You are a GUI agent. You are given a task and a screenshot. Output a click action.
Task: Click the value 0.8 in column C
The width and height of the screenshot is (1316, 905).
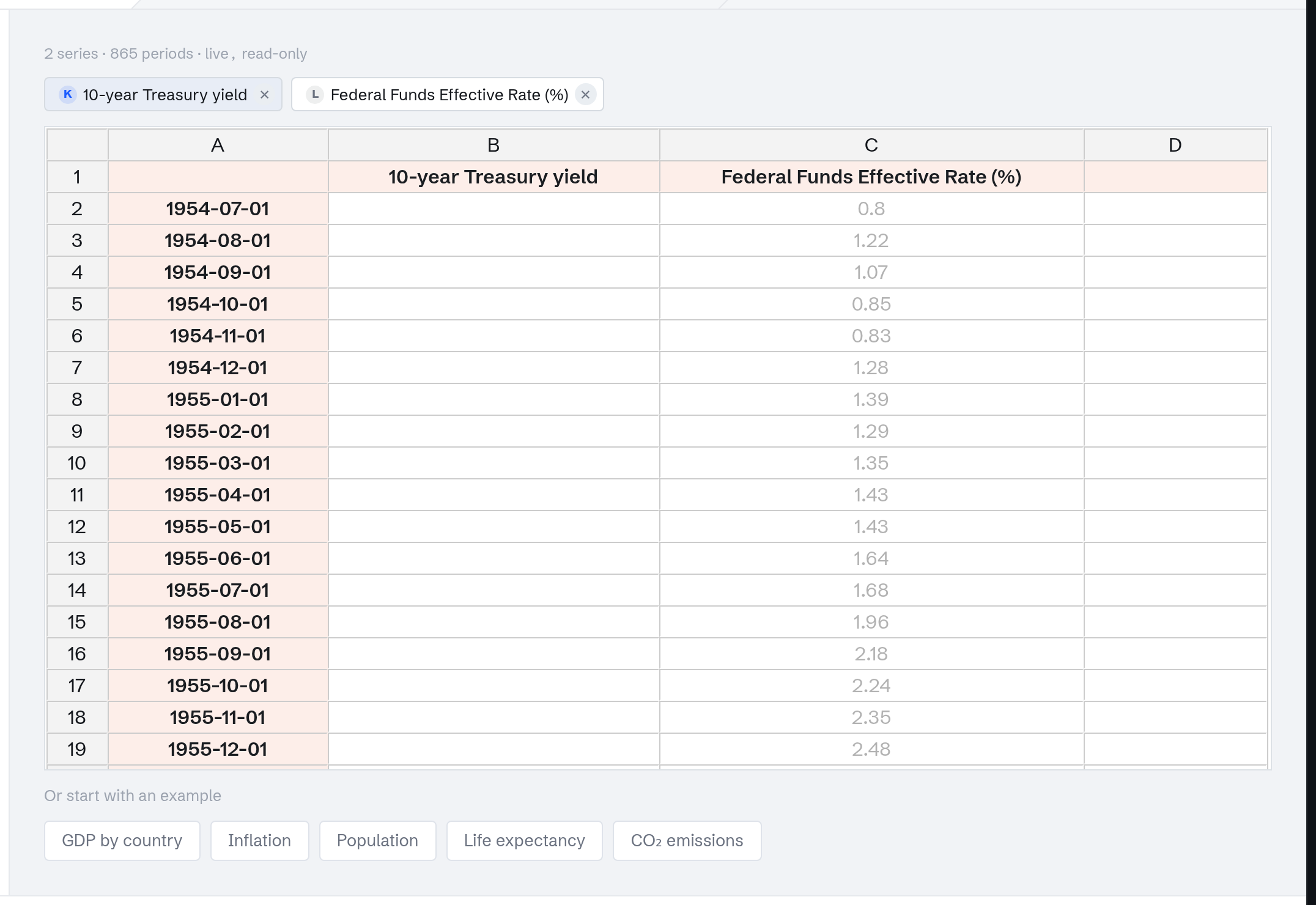click(871, 209)
